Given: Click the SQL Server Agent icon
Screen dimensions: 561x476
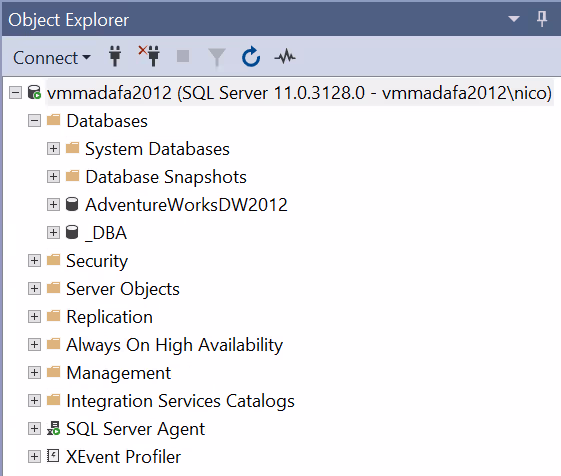Looking at the screenshot, I should pyautogui.click(x=54, y=428).
